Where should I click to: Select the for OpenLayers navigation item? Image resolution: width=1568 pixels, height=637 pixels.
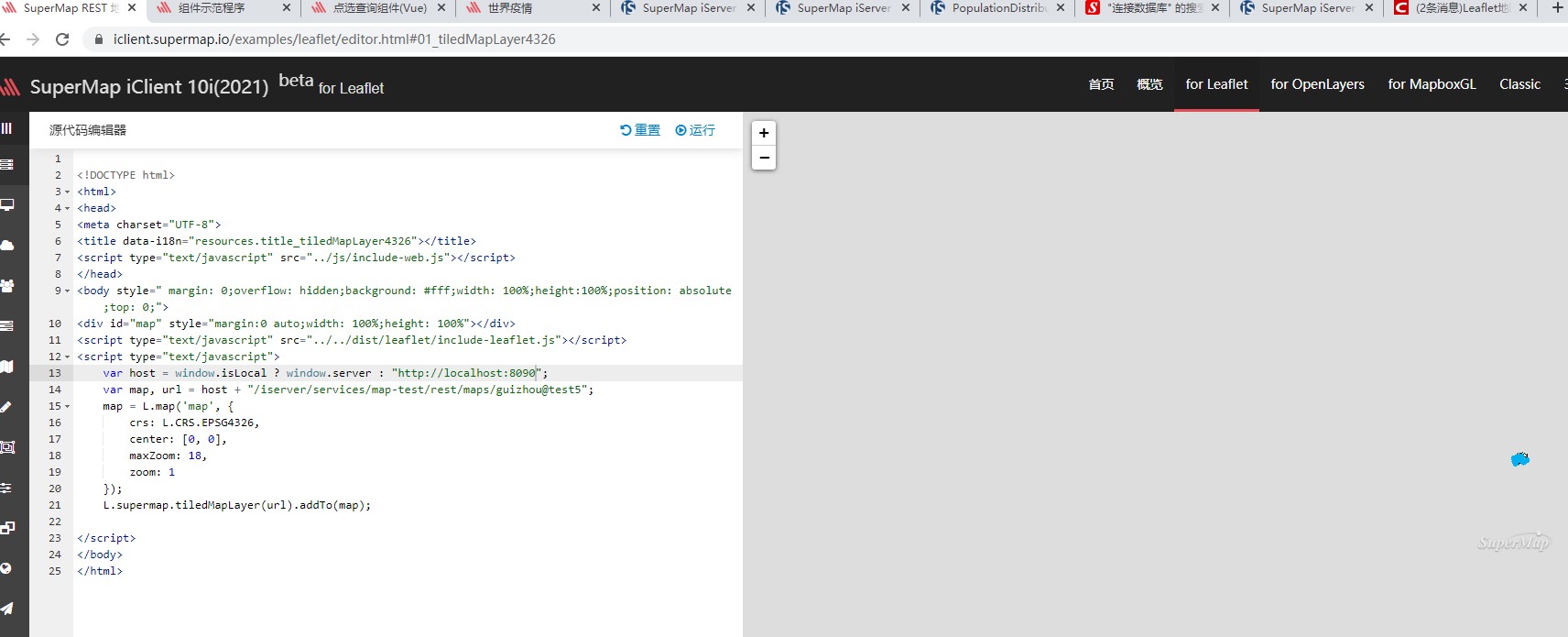pos(1317,84)
